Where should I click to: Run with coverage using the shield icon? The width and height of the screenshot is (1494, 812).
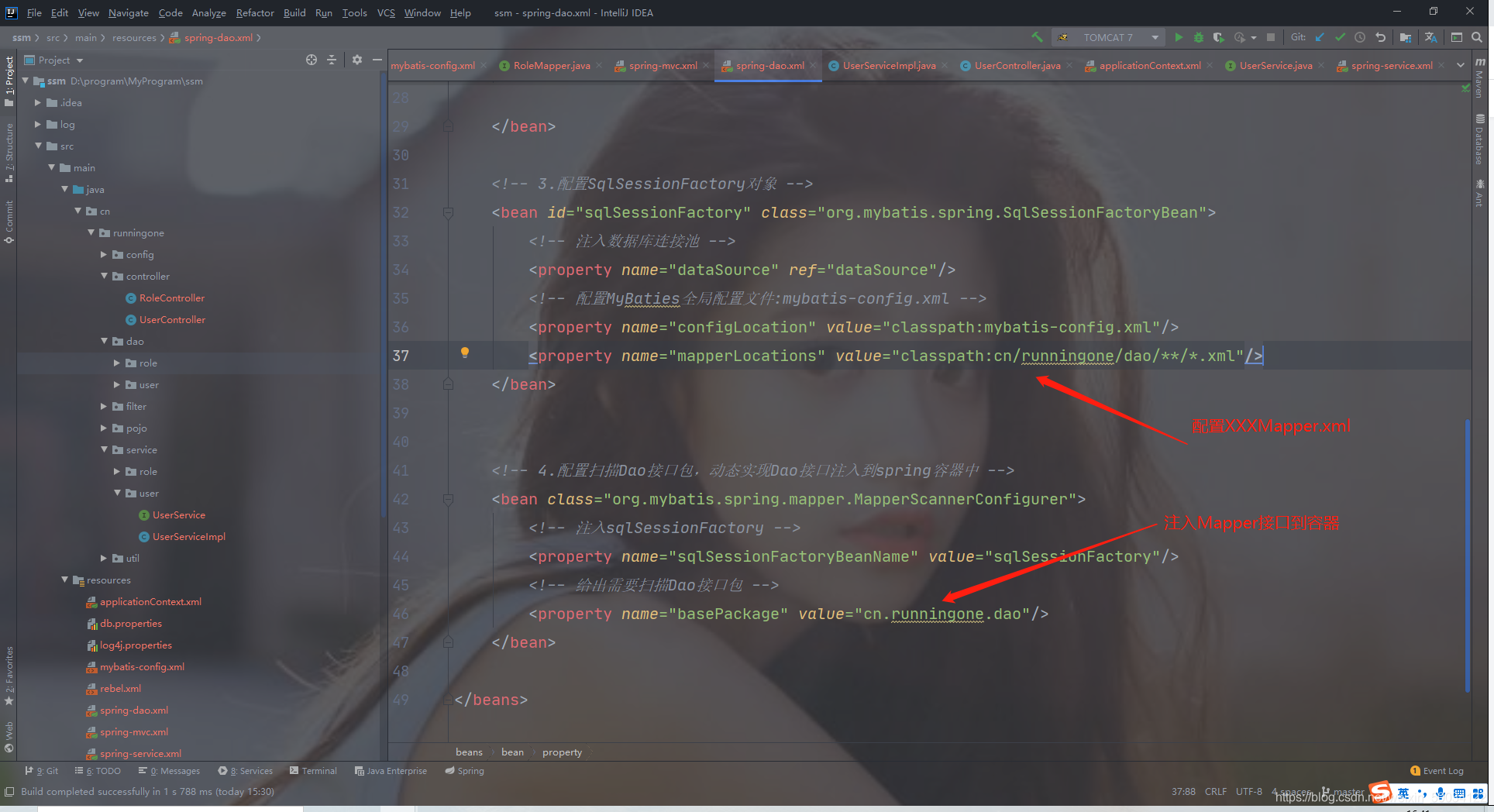click(x=1218, y=37)
